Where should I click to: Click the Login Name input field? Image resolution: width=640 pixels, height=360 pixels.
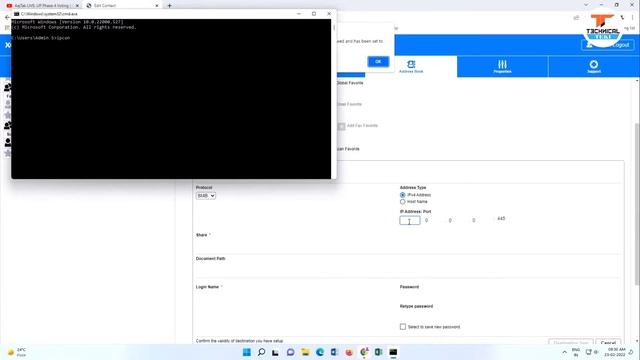(x=294, y=297)
